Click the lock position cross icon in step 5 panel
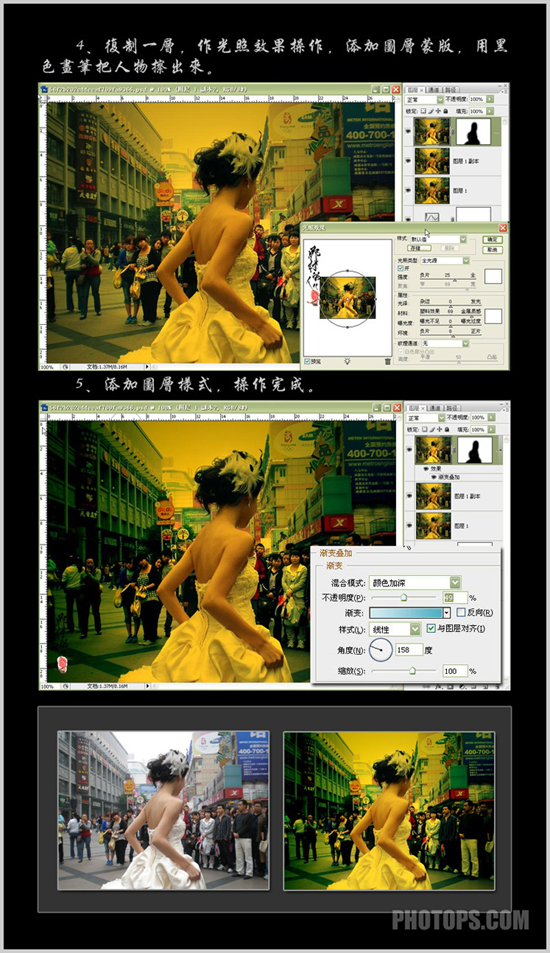The width and height of the screenshot is (550, 953). coord(439,429)
